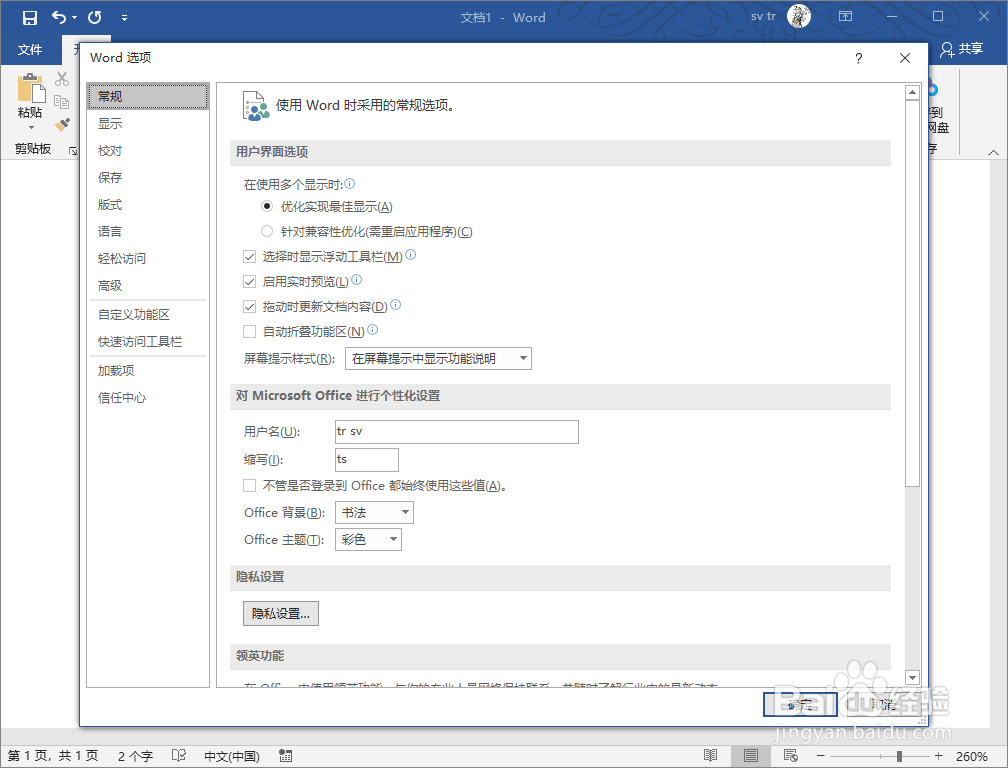Image resolution: width=1008 pixels, height=768 pixels.
Task: Select 校对 category in options list
Action: (x=148, y=150)
